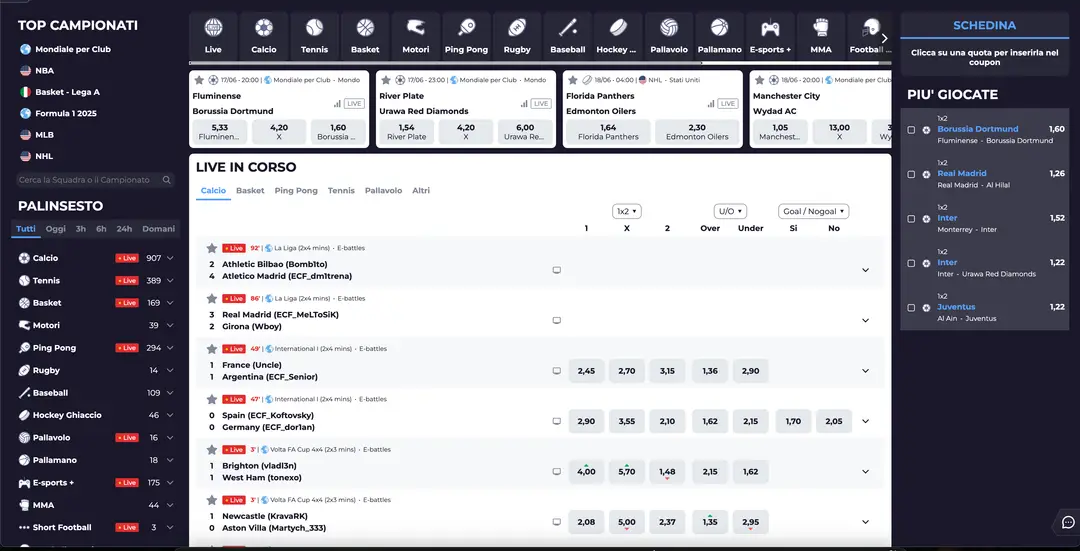Screen dimensions: 1080x551
Task: Open Hockey Ghiaccio in sidebar
Action: click(x=67, y=415)
